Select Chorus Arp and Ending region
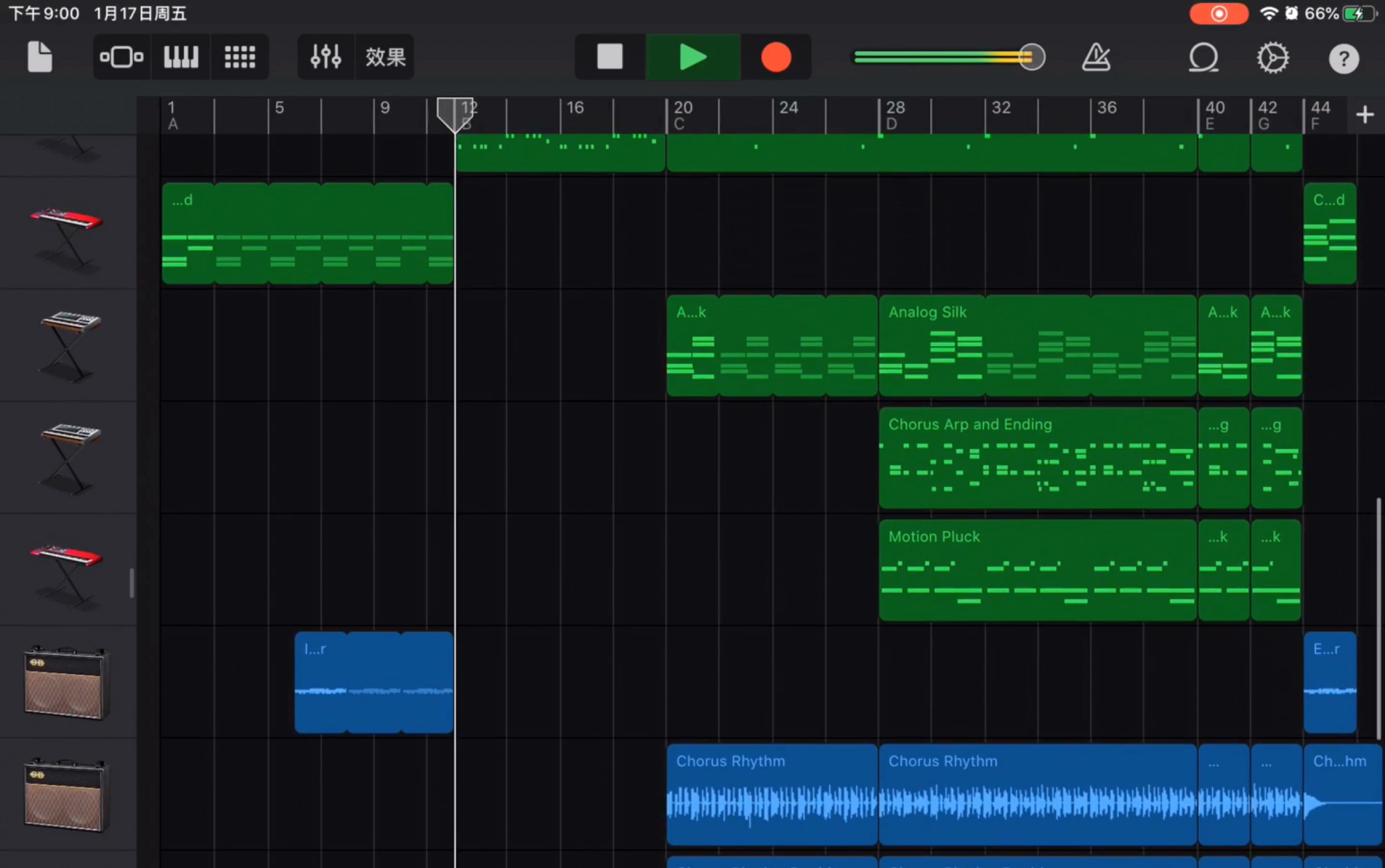 [x=1037, y=458]
